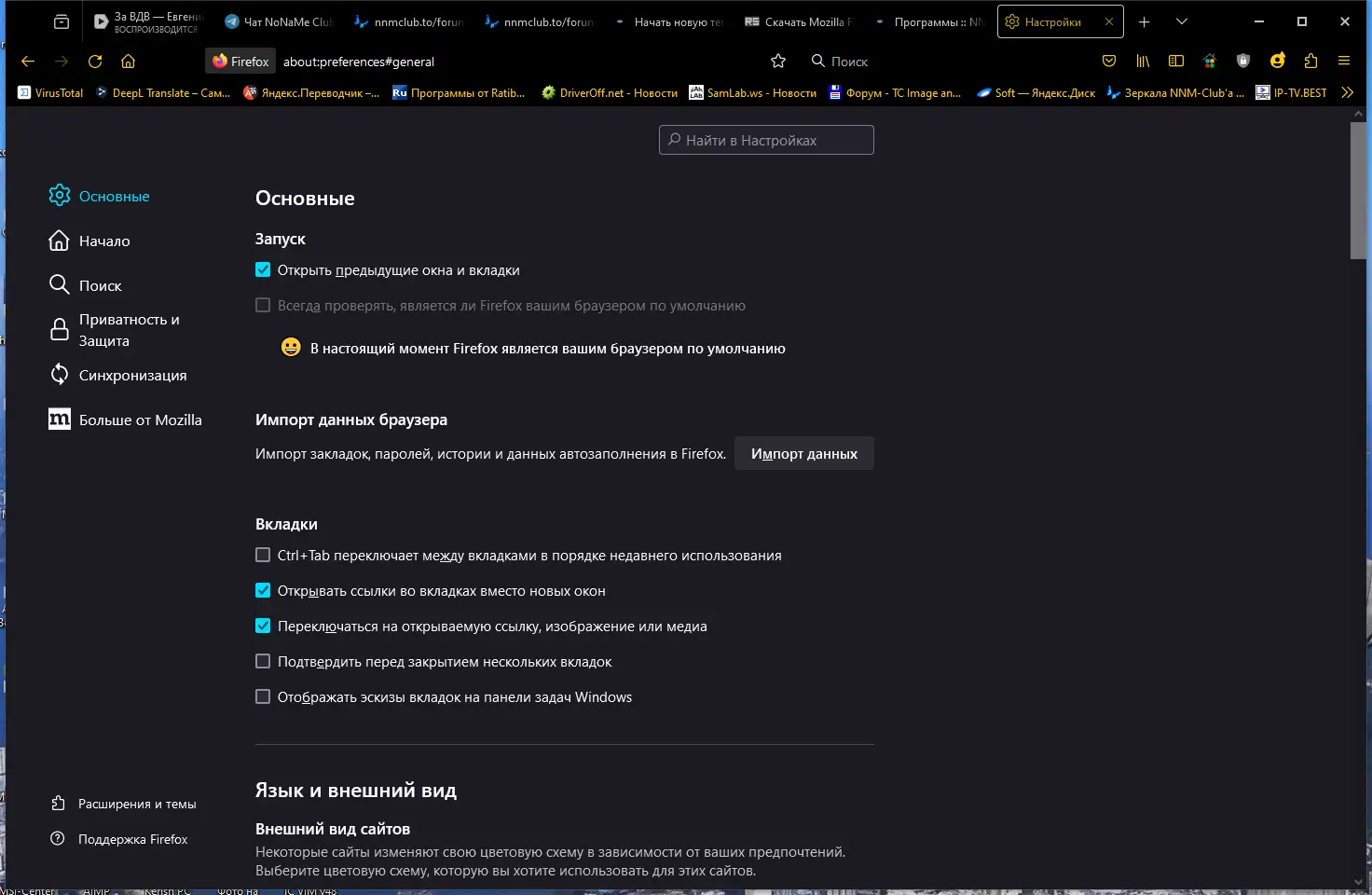Click the new tab plus button

click(x=1145, y=21)
